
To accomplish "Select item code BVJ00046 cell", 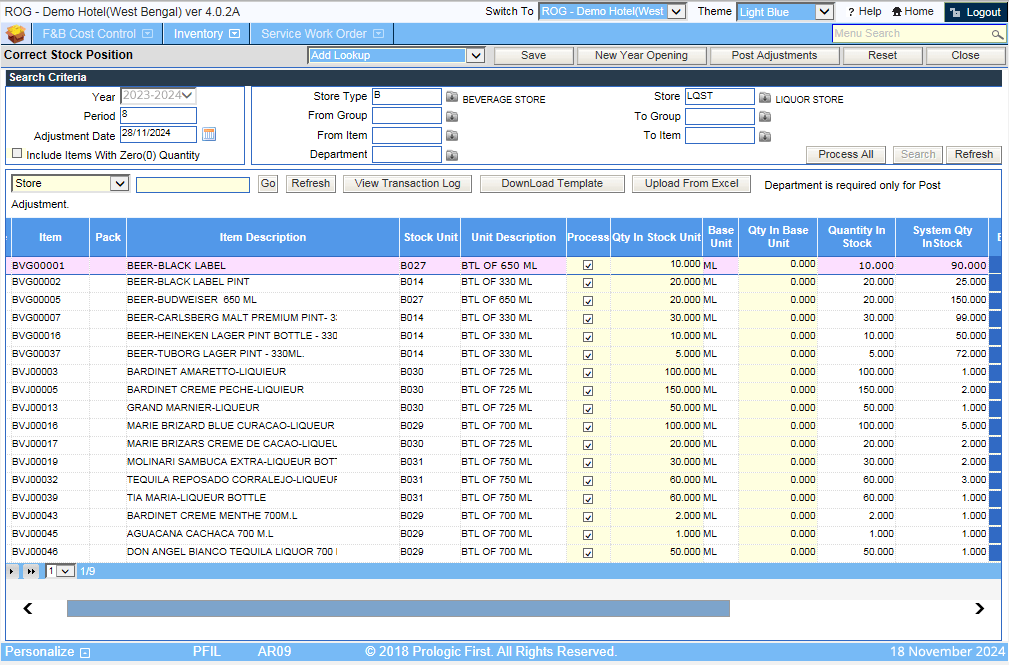I will [49, 552].
